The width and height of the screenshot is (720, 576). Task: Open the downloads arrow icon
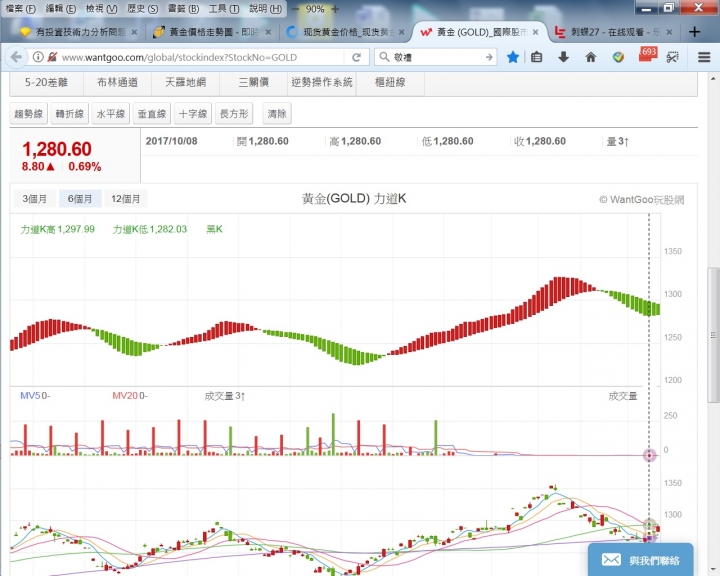[x=564, y=58]
